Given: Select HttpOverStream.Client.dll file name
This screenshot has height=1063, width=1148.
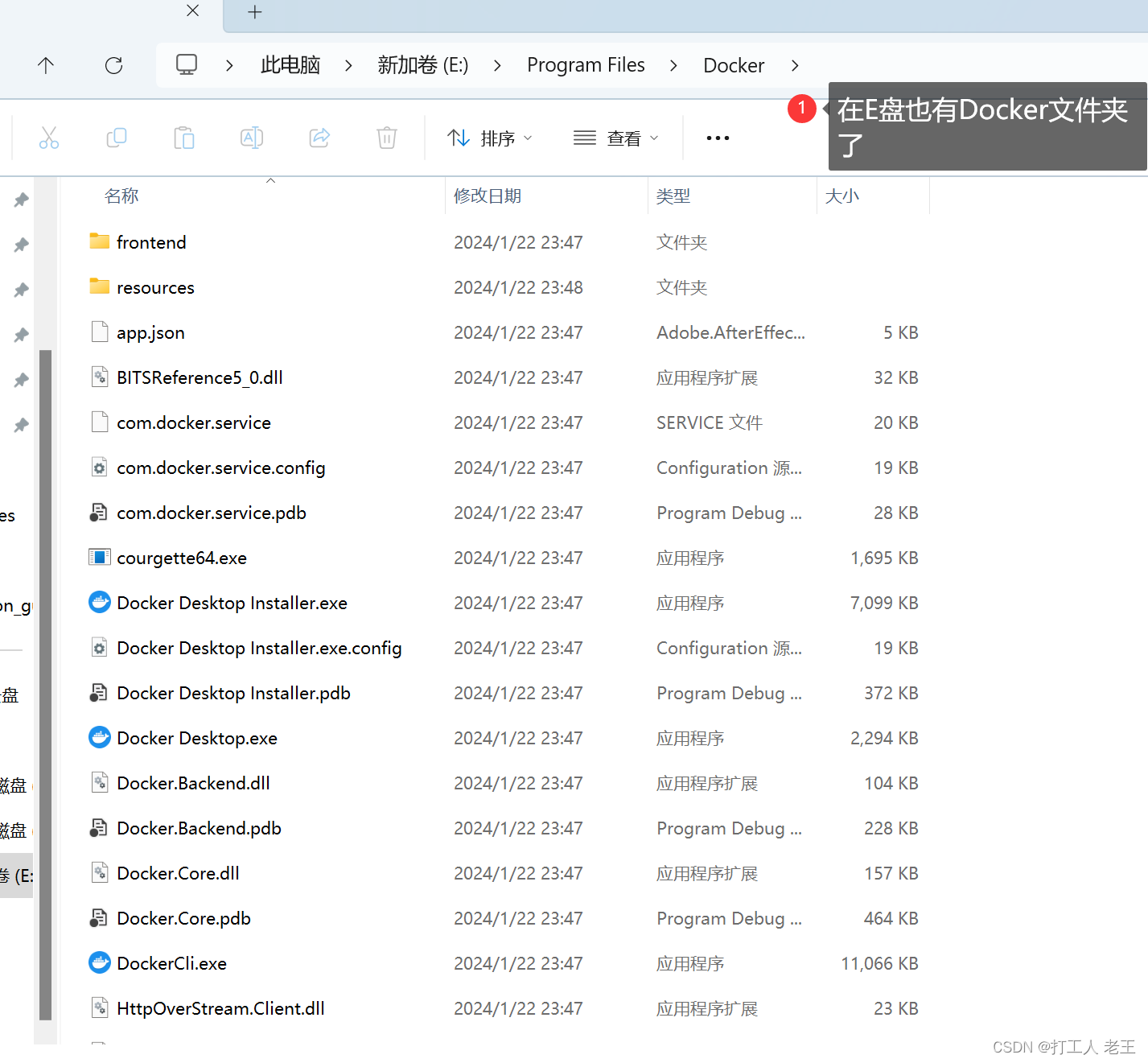Looking at the screenshot, I should (220, 1008).
